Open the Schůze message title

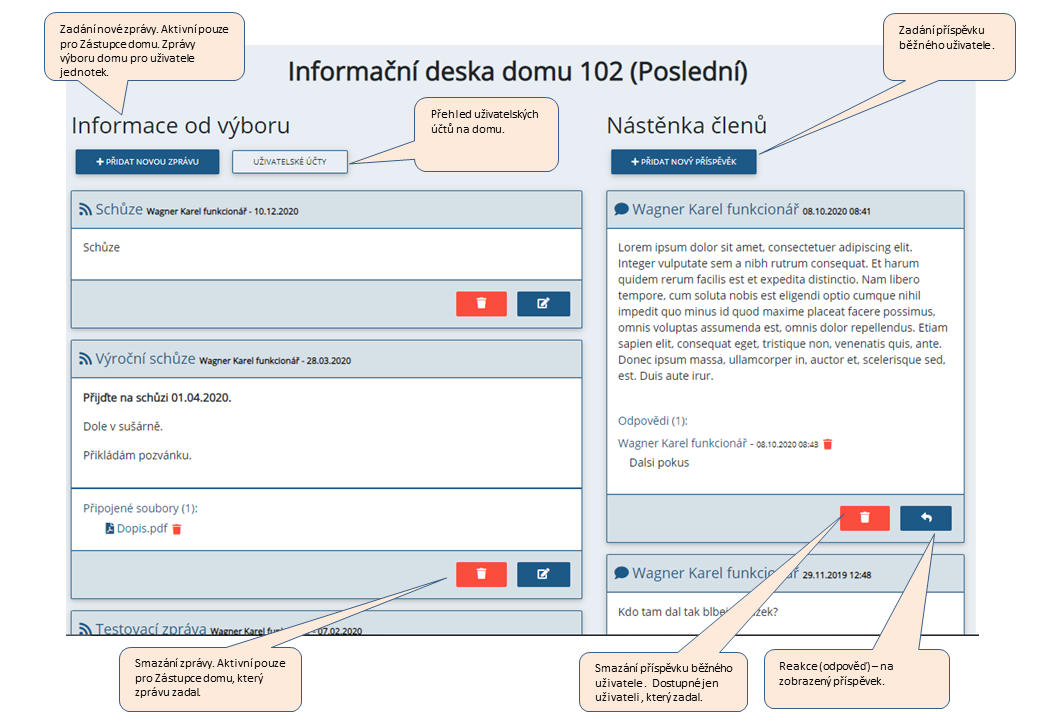pyautogui.click(x=119, y=210)
